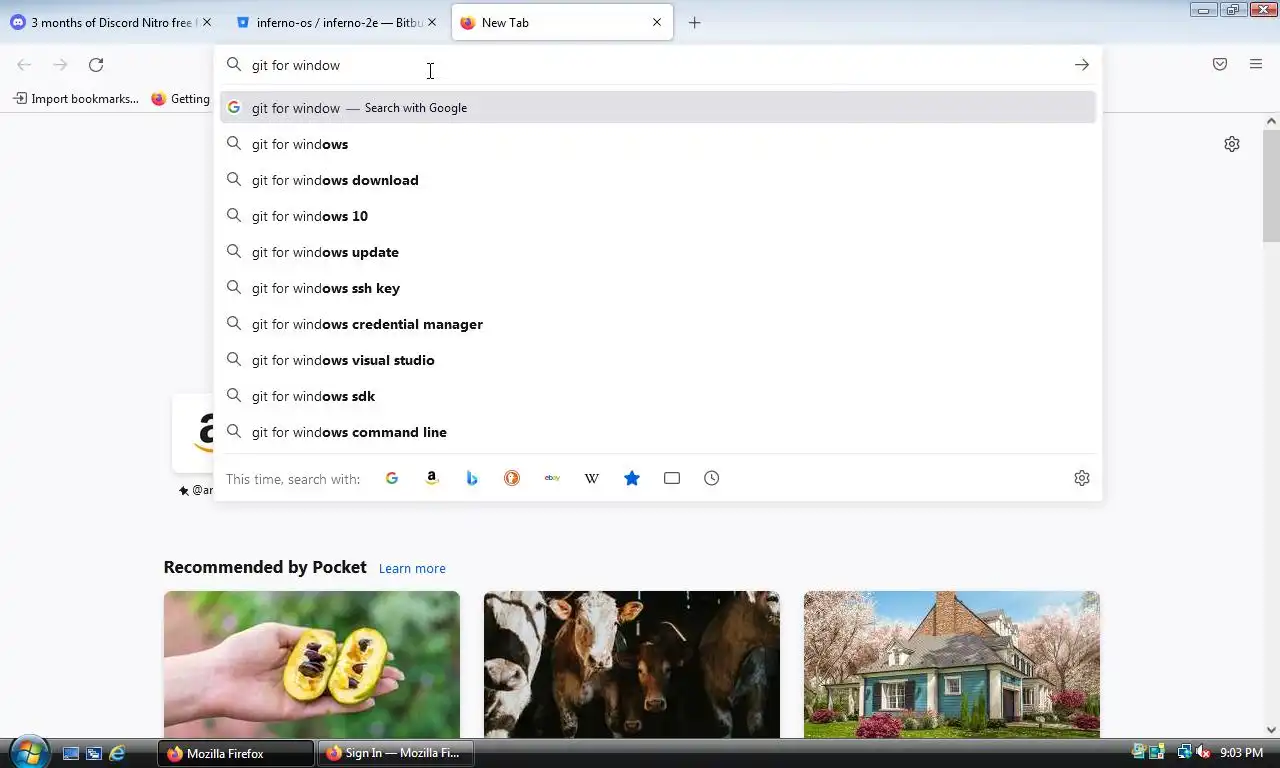Open Import bookmarks from bookmarks toolbar
The width and height of the screenshot is (1280, 768).
76,99
